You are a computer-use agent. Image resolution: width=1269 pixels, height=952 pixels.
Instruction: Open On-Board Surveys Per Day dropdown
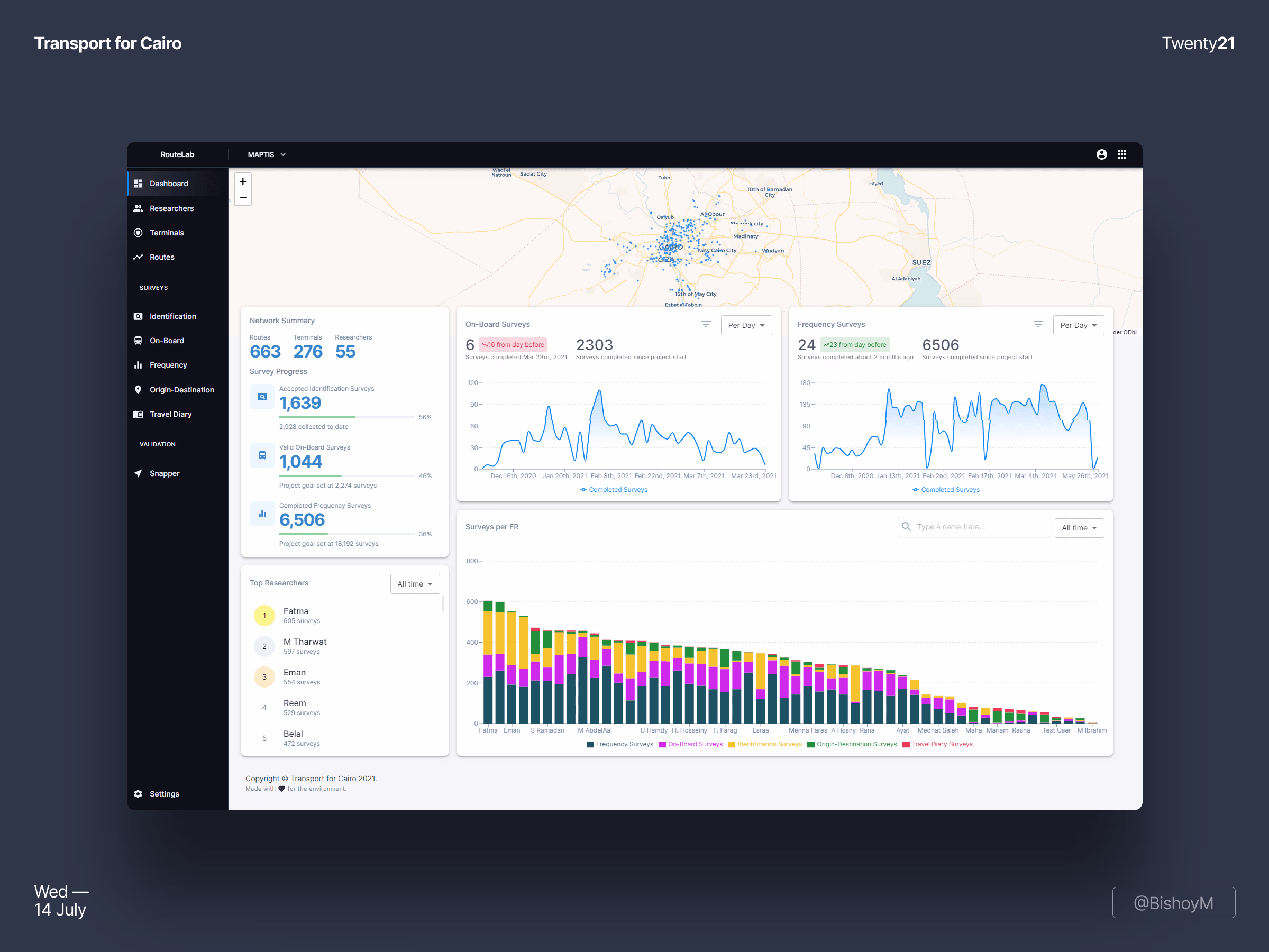point(746,325)
